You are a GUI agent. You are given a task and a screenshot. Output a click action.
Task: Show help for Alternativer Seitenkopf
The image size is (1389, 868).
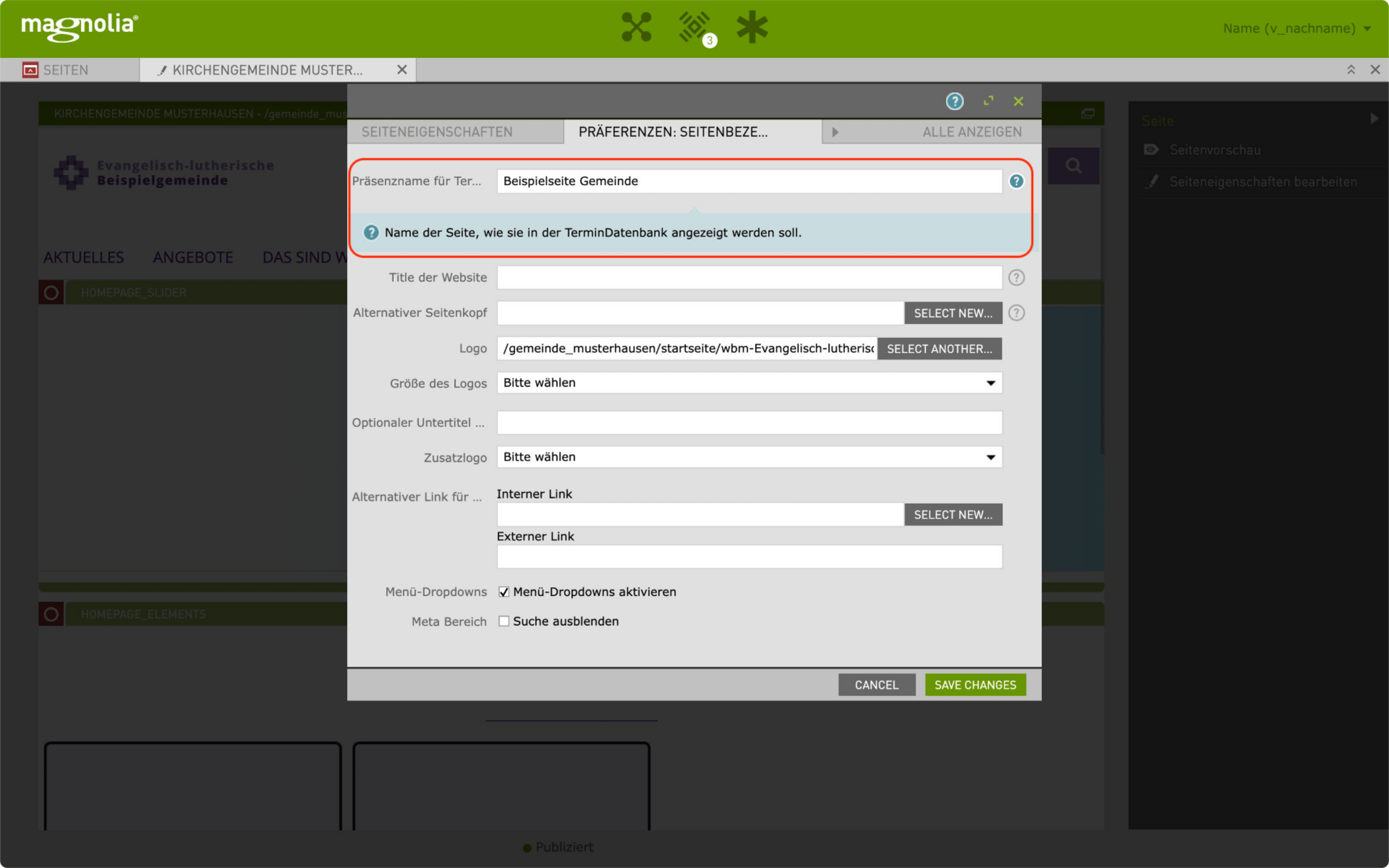click(1016, 313)
